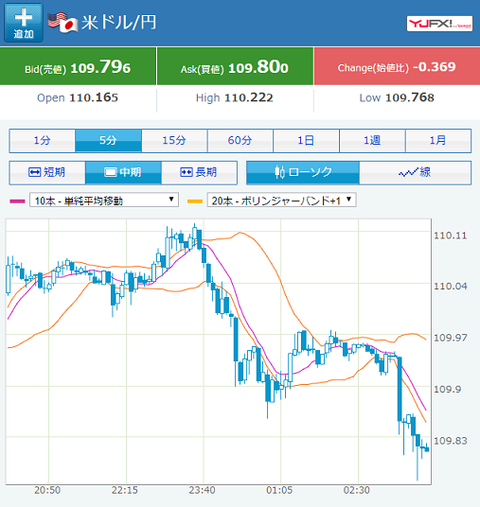
Task: Choose the 1週 weekly timeframe
Action: (x=372, y=140)
